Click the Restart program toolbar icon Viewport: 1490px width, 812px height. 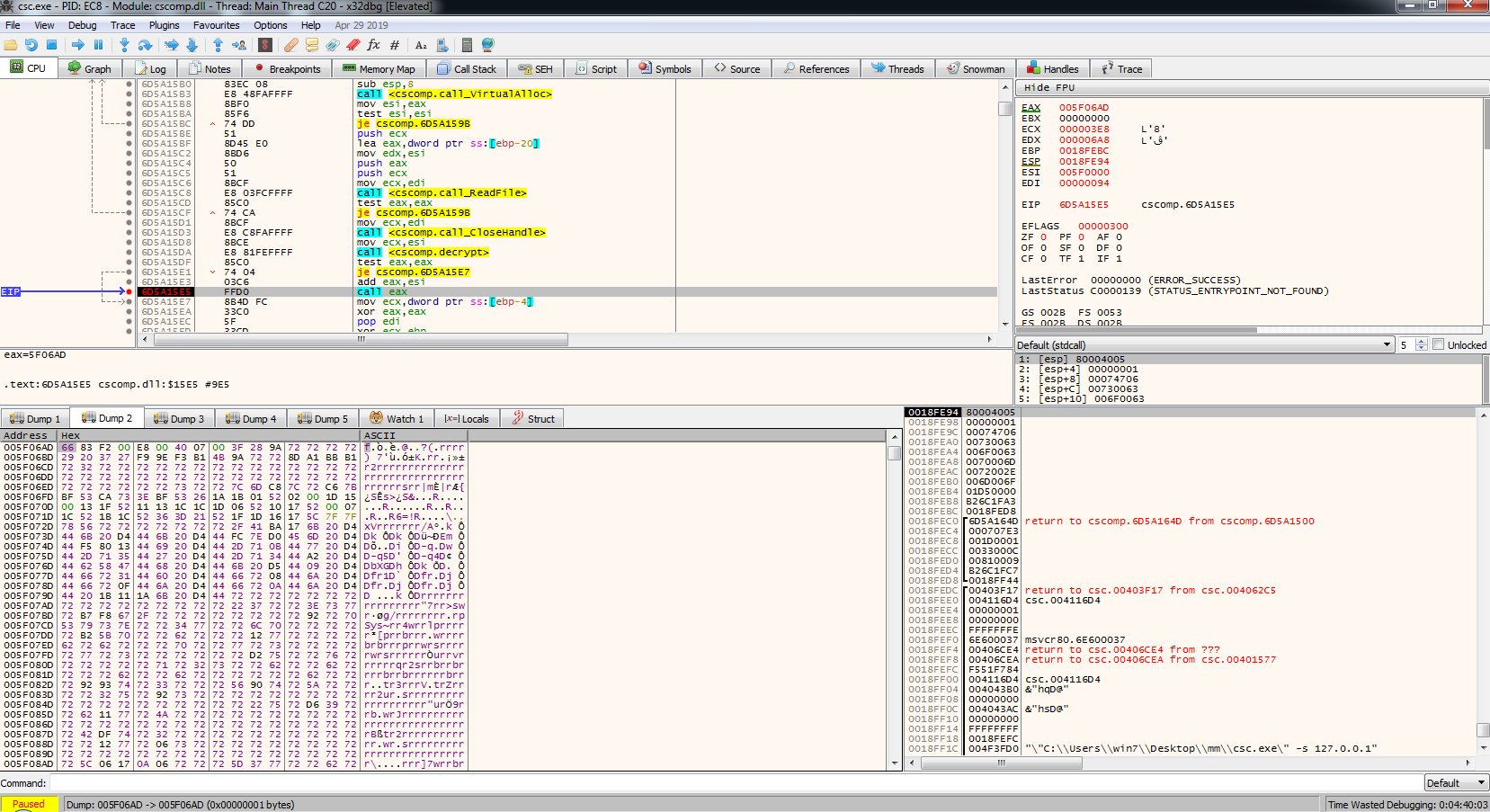click(x=31, y=45)
